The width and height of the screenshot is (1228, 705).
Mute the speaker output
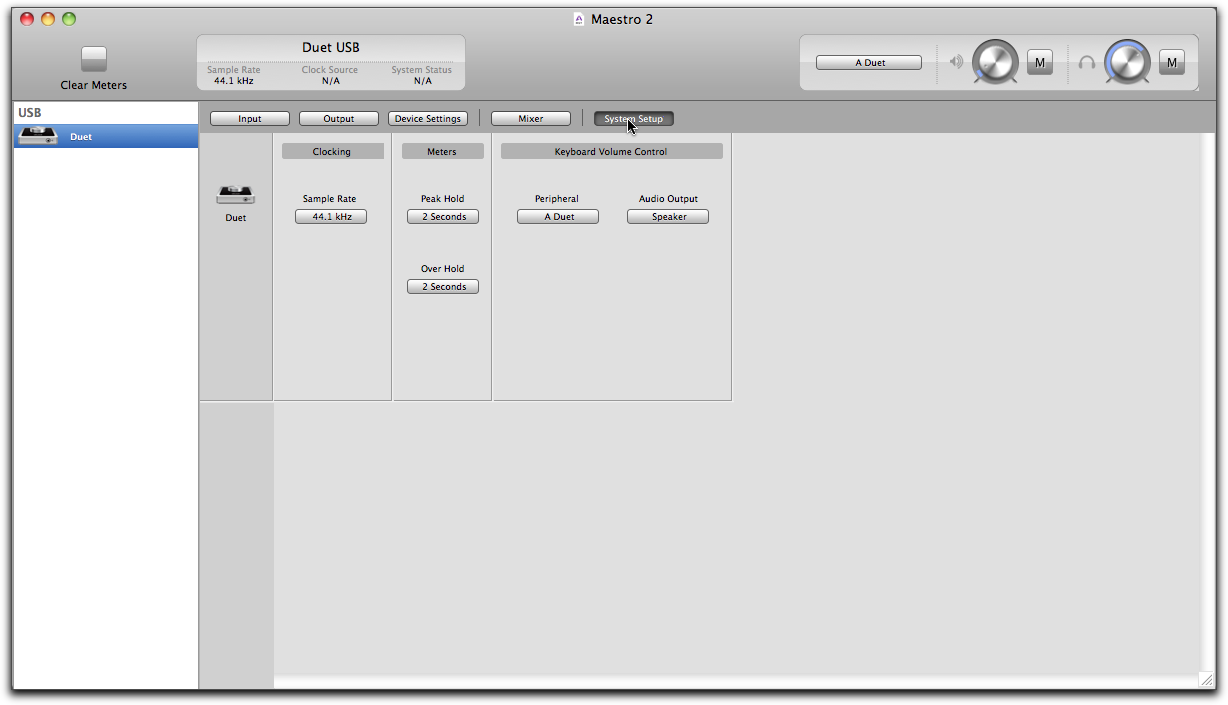tap(1040, 63)
